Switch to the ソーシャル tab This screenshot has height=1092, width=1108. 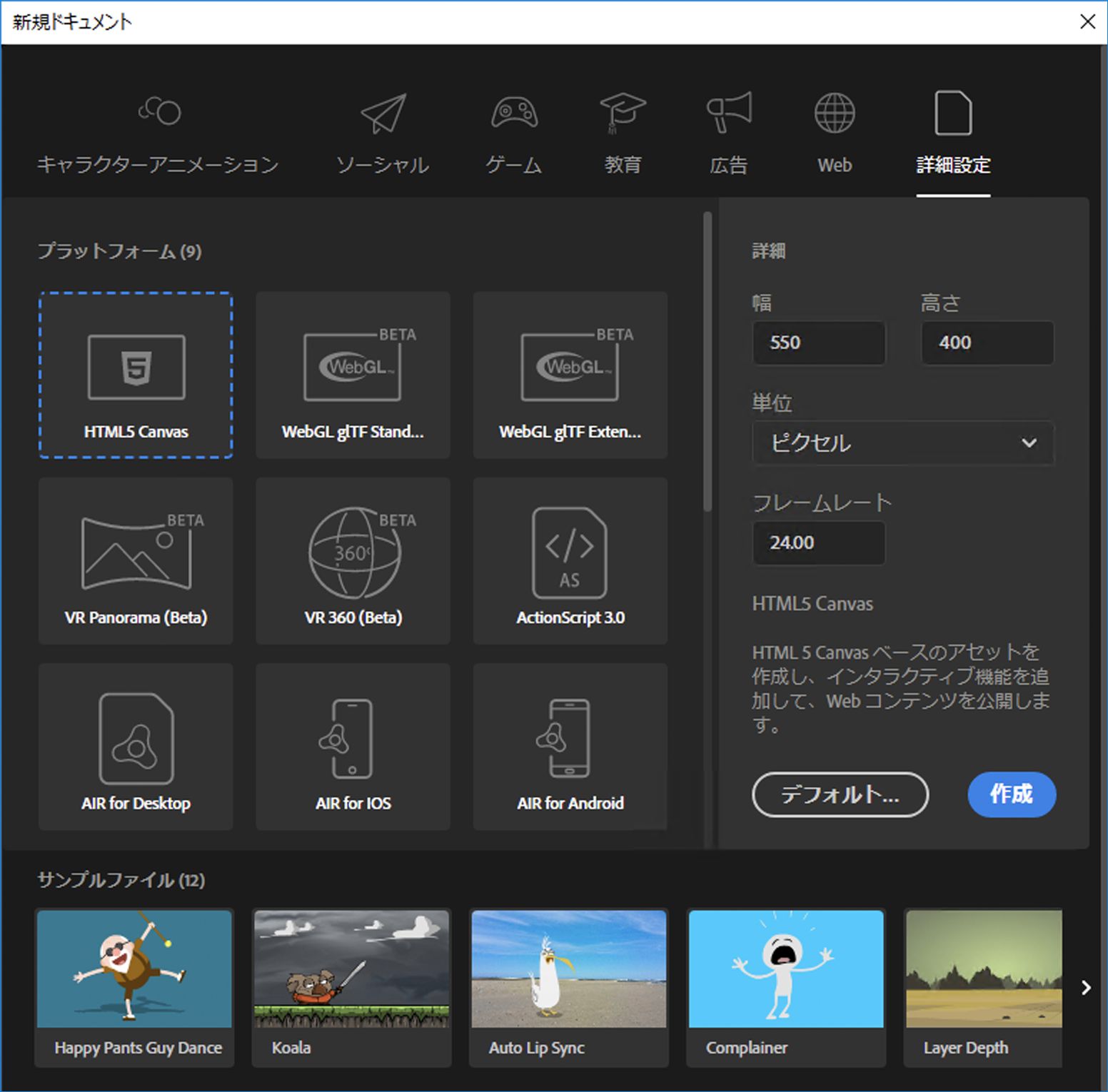tap(383, 133)
